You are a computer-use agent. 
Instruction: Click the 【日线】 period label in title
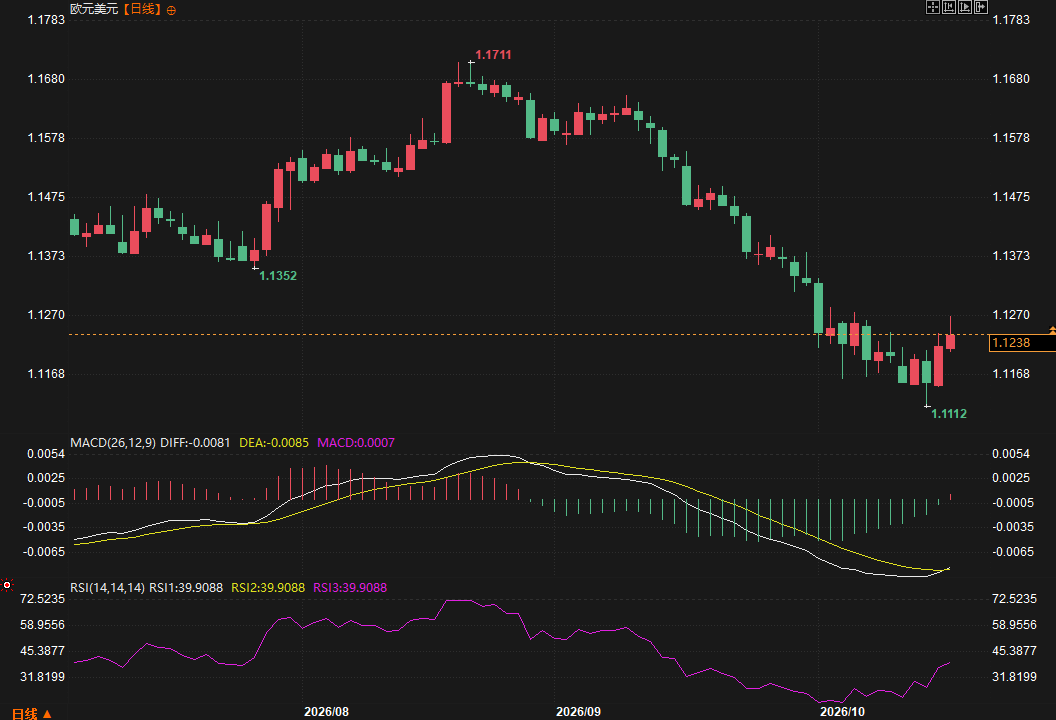pos(142,9)
